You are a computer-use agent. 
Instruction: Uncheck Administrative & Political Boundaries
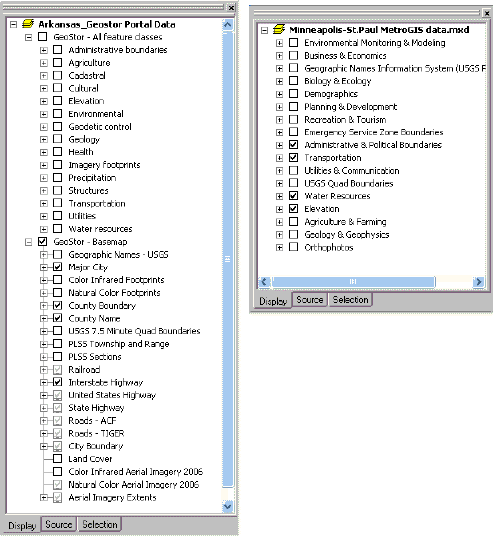[x=293, y=145]
